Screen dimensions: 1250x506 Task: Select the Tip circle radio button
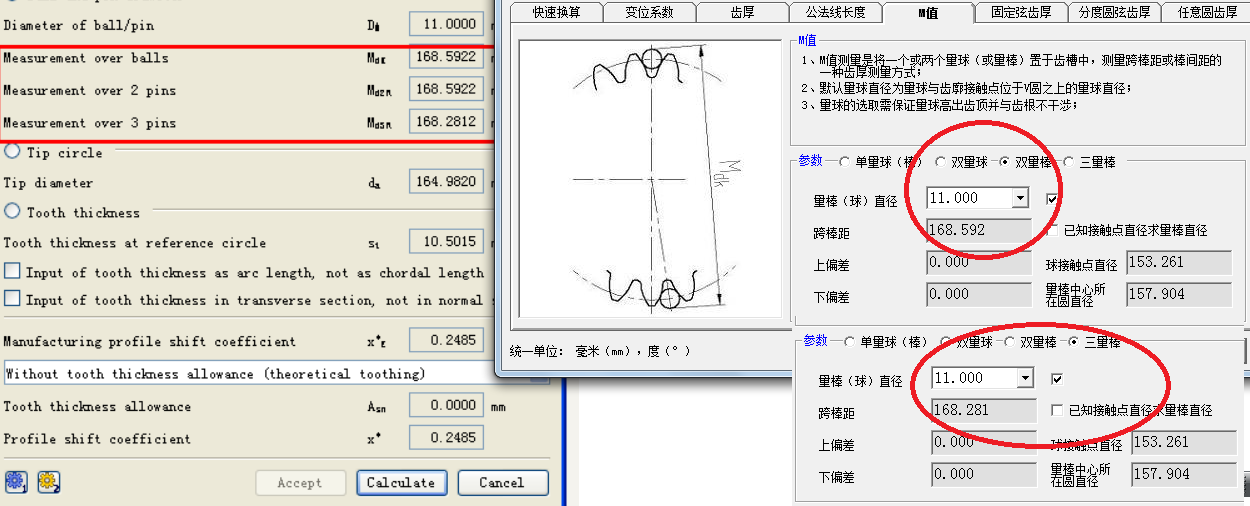[x=12, y=152]
